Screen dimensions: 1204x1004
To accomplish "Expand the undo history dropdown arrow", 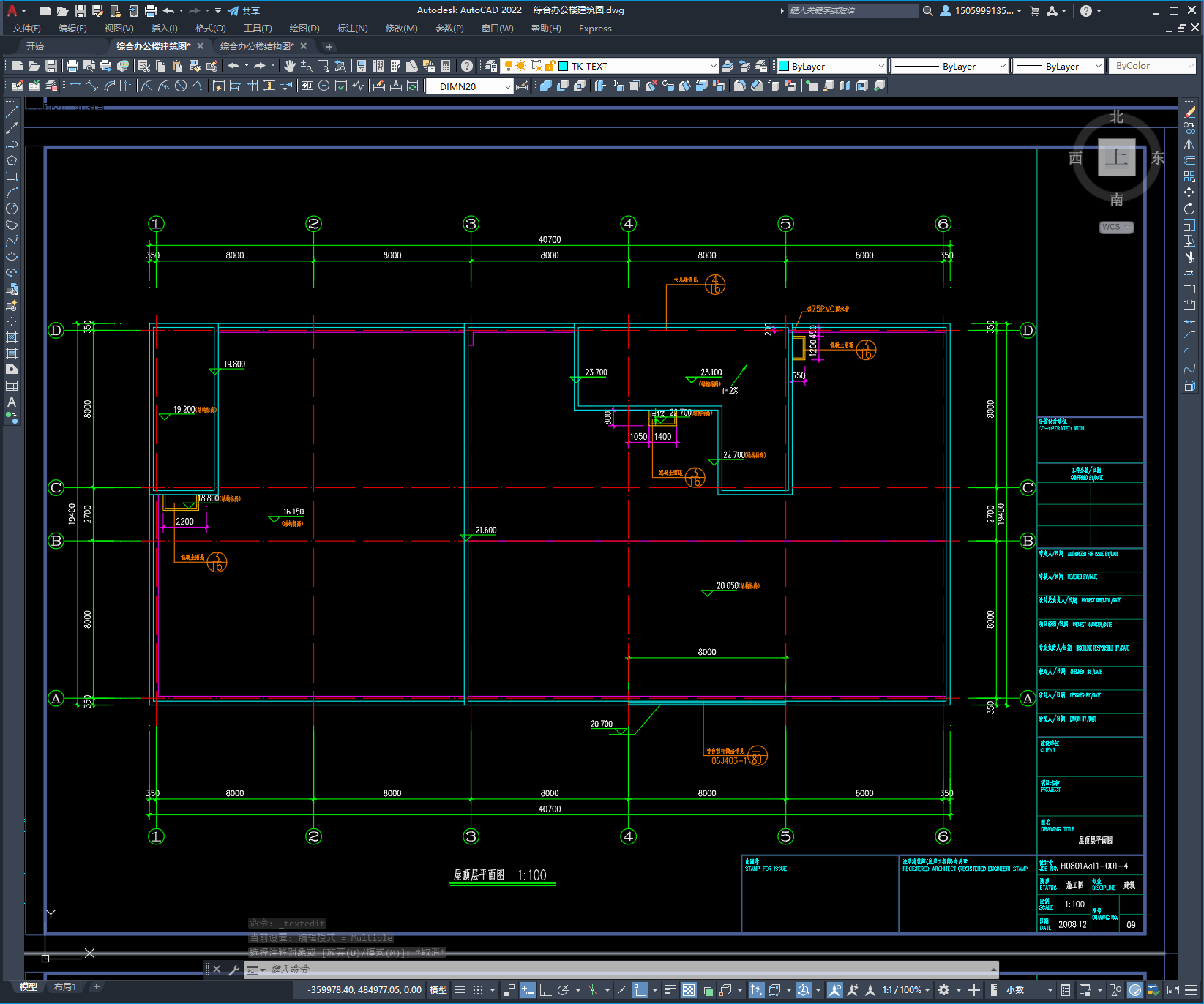I will pyautogui.click(x=247, y=66).
